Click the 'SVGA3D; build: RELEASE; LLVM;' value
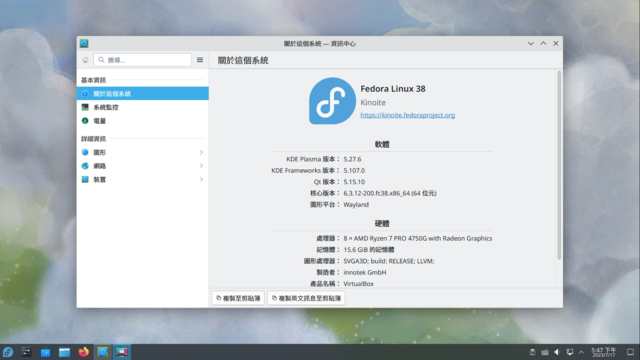This screenshot has width=640, height=360. point(389,261)
